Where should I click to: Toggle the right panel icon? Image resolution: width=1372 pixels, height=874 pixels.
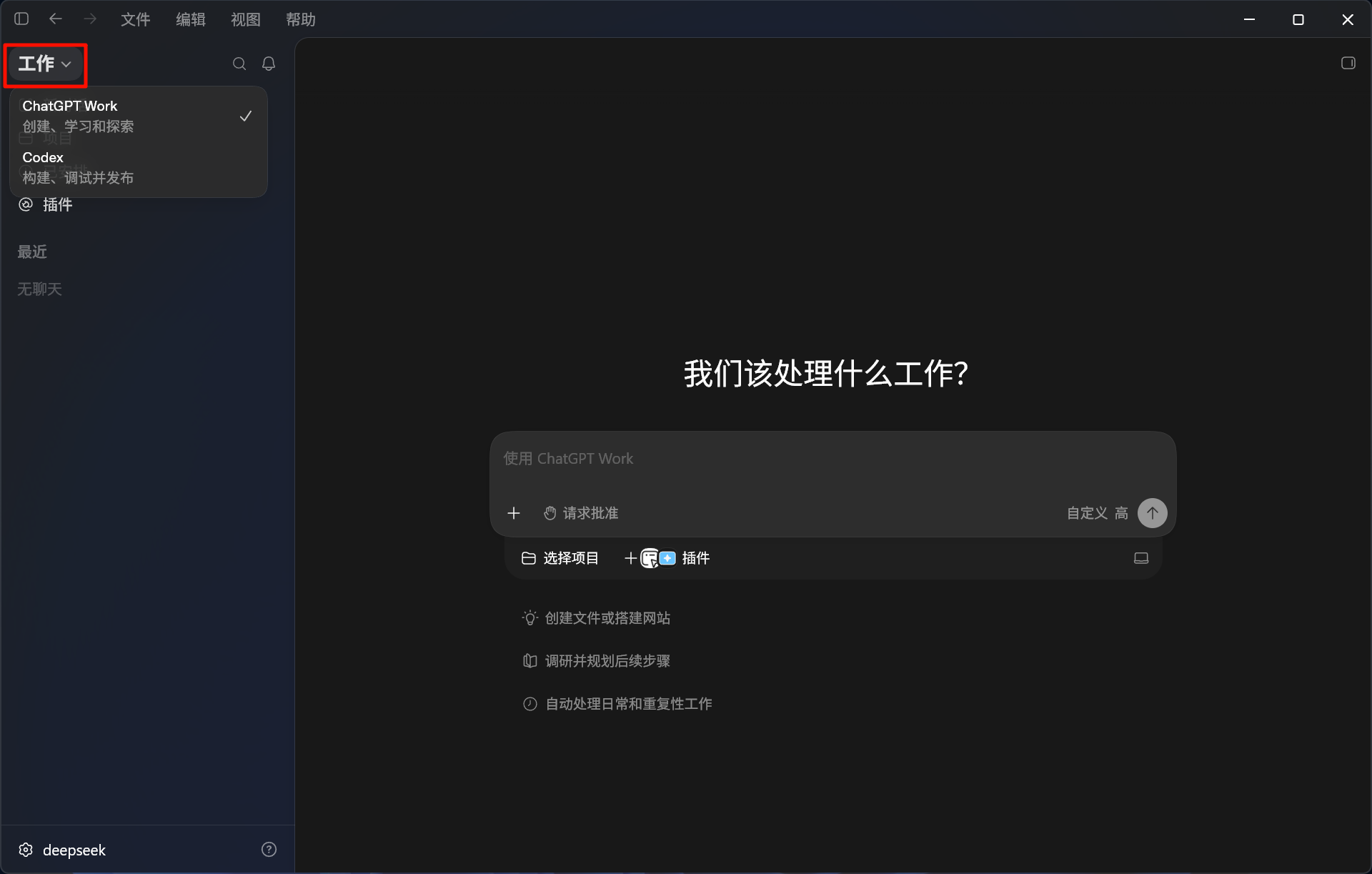[x=1348, y=63]
